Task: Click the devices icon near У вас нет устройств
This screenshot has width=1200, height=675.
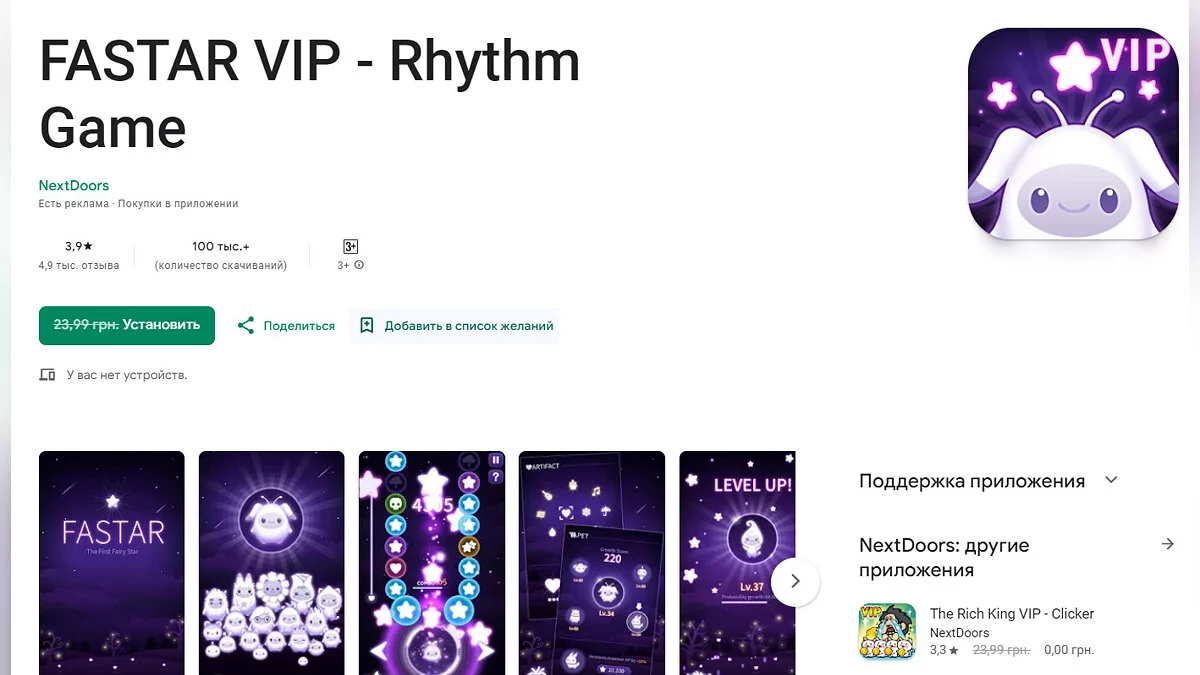Action: coord(47,375)
